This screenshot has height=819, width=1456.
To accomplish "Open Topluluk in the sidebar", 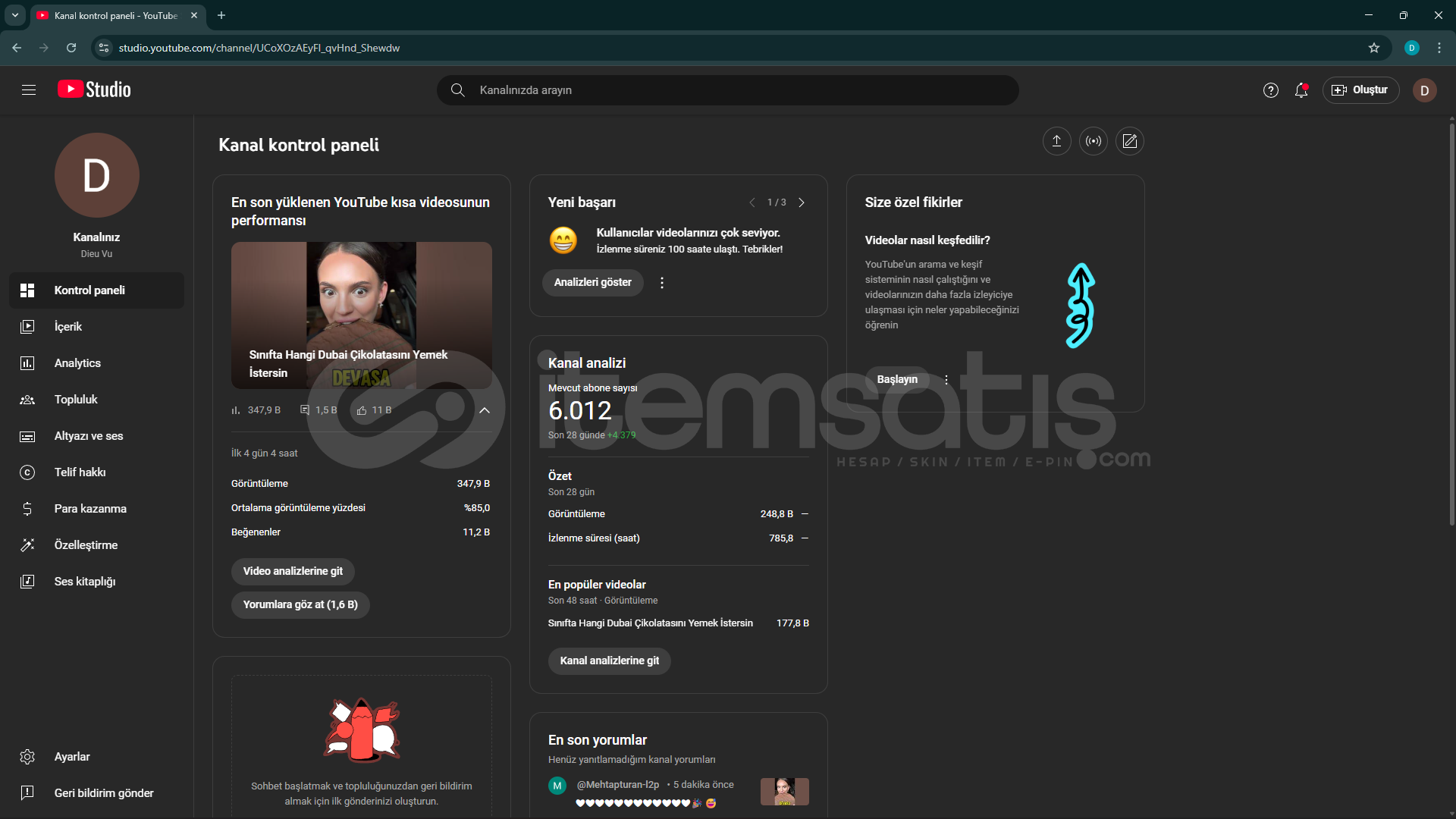I will (x=96, y=400).
